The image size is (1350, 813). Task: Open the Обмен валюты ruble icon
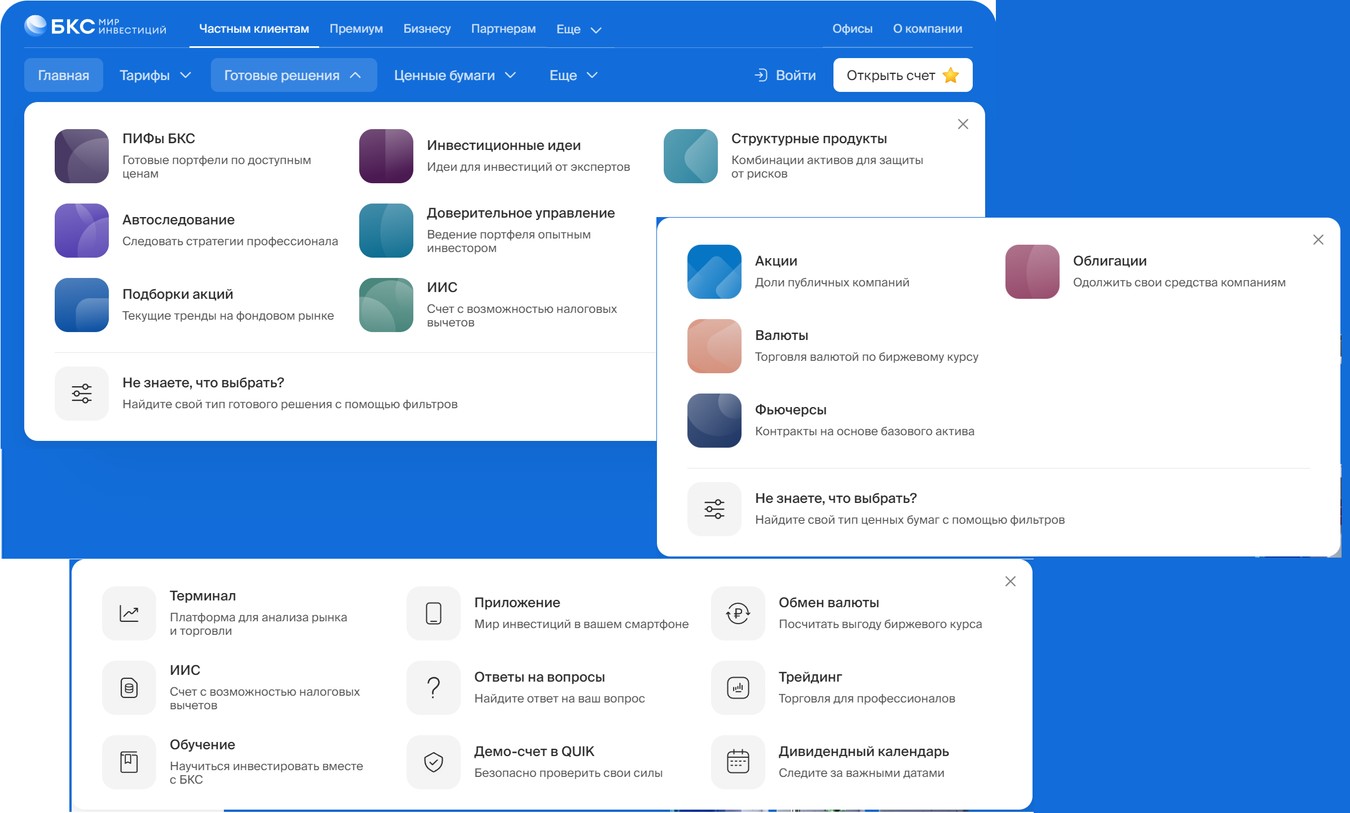click(738, 613)
